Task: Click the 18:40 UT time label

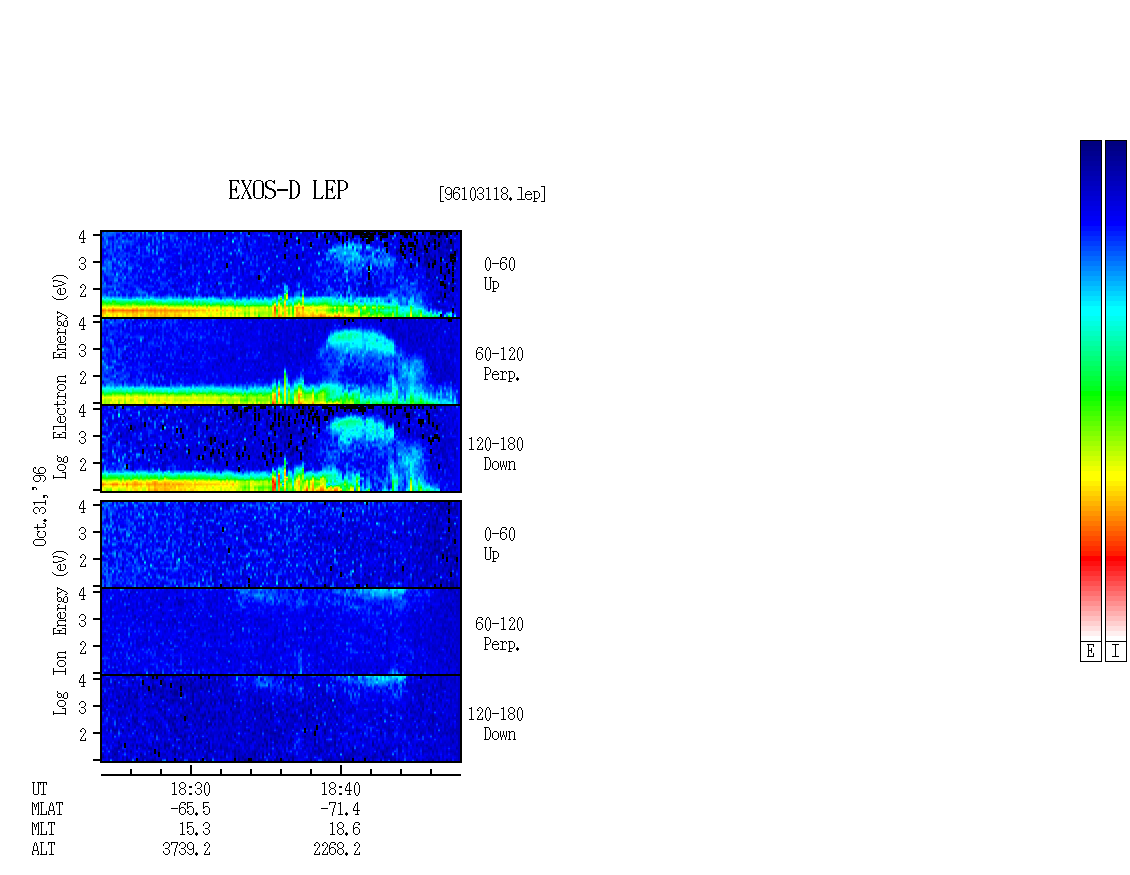Action: (x=340, y=789)
